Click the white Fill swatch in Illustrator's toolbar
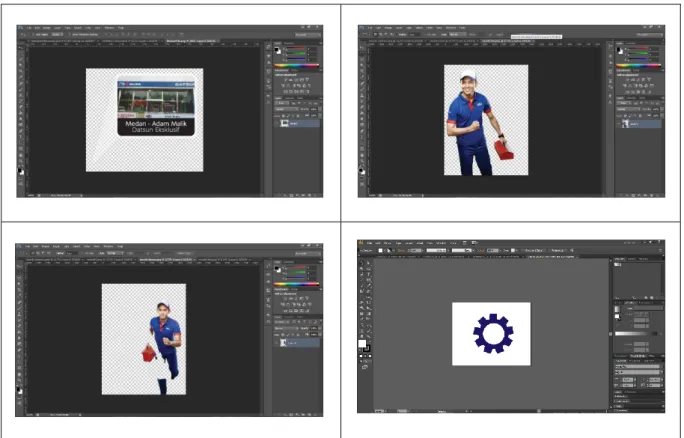The width and height of the screenshot is (684, 438). (362, 343)
